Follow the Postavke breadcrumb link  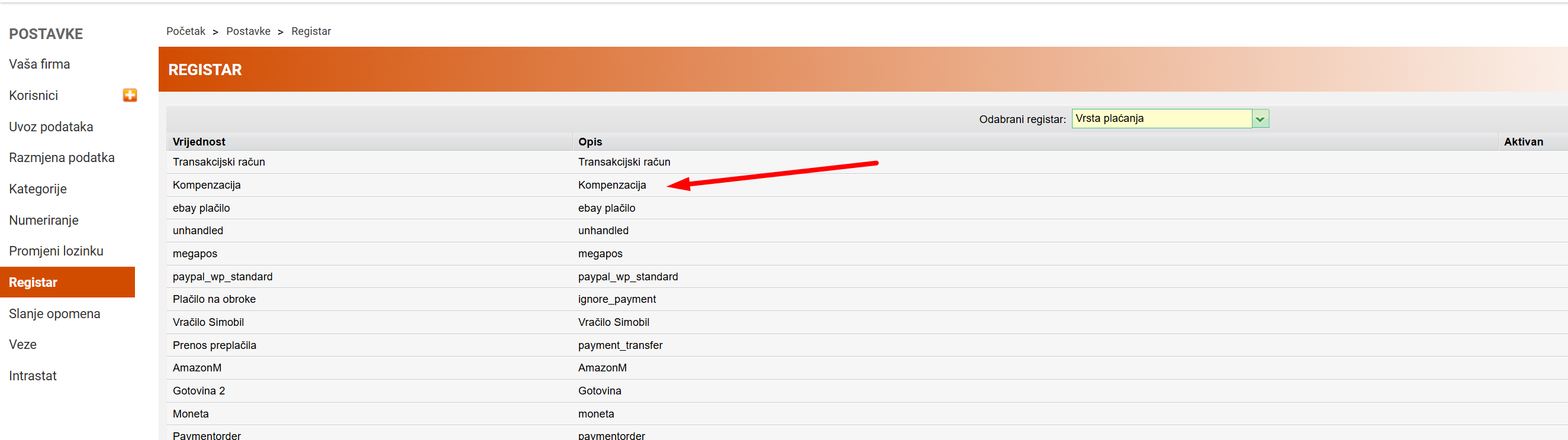click(249, 31)
